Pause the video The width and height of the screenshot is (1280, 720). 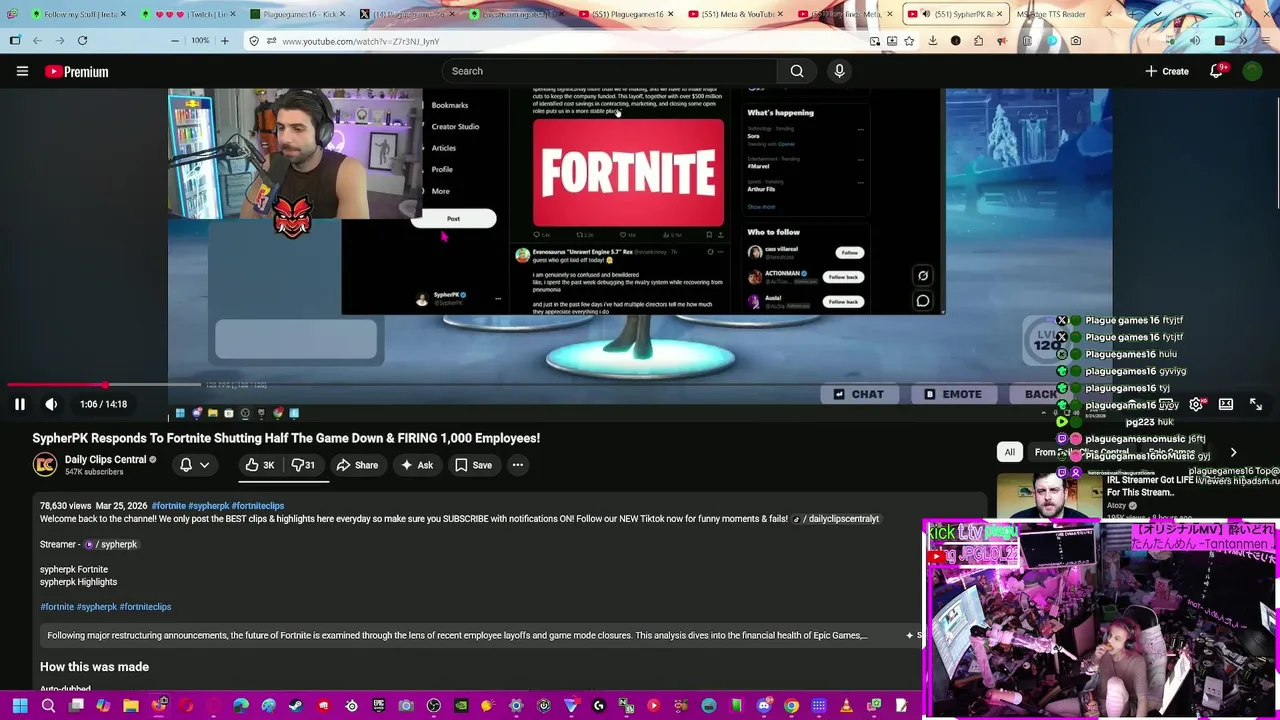click(19, 404)
